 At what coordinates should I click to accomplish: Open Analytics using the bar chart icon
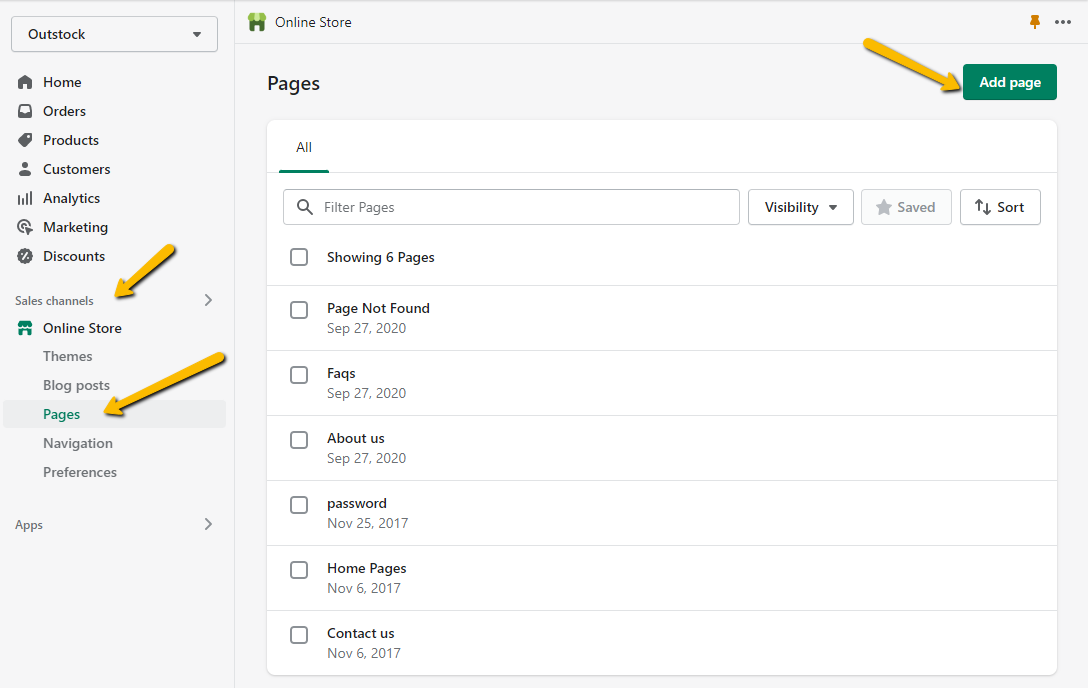pyautogui.click(x=25, y=198)
